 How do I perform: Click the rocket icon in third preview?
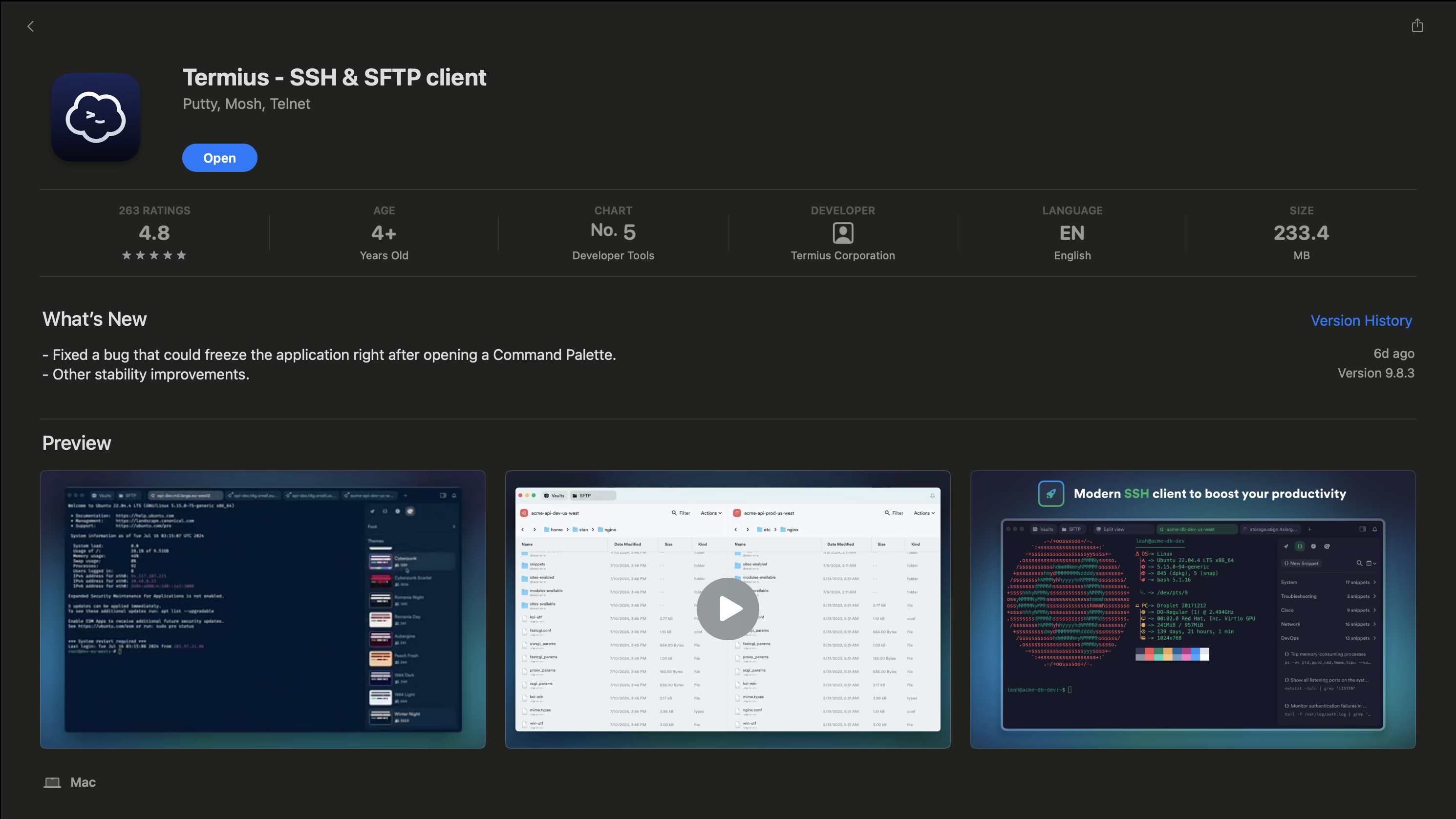(1051, 494)
